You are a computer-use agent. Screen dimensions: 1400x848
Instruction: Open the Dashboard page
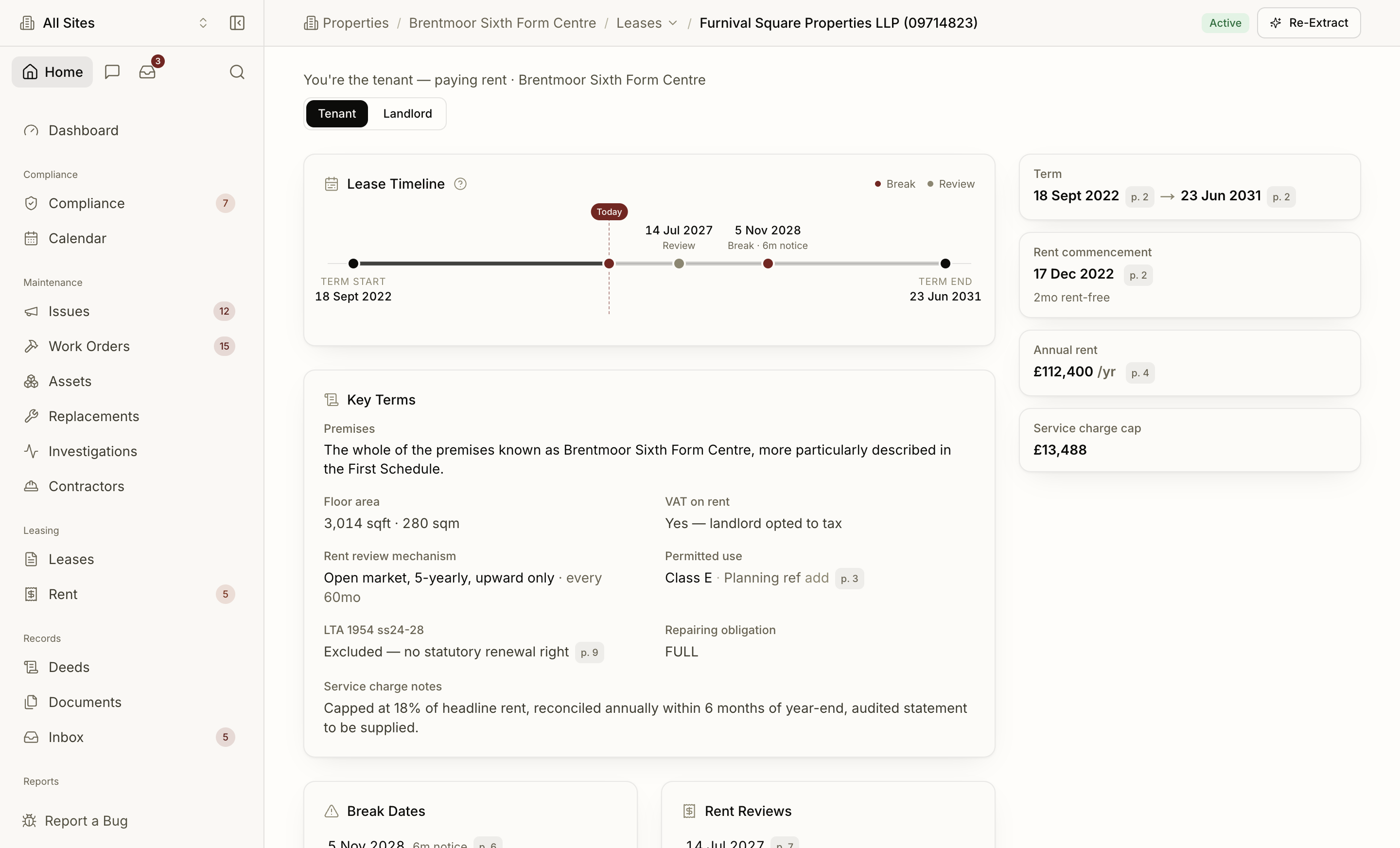coord(84,130)
